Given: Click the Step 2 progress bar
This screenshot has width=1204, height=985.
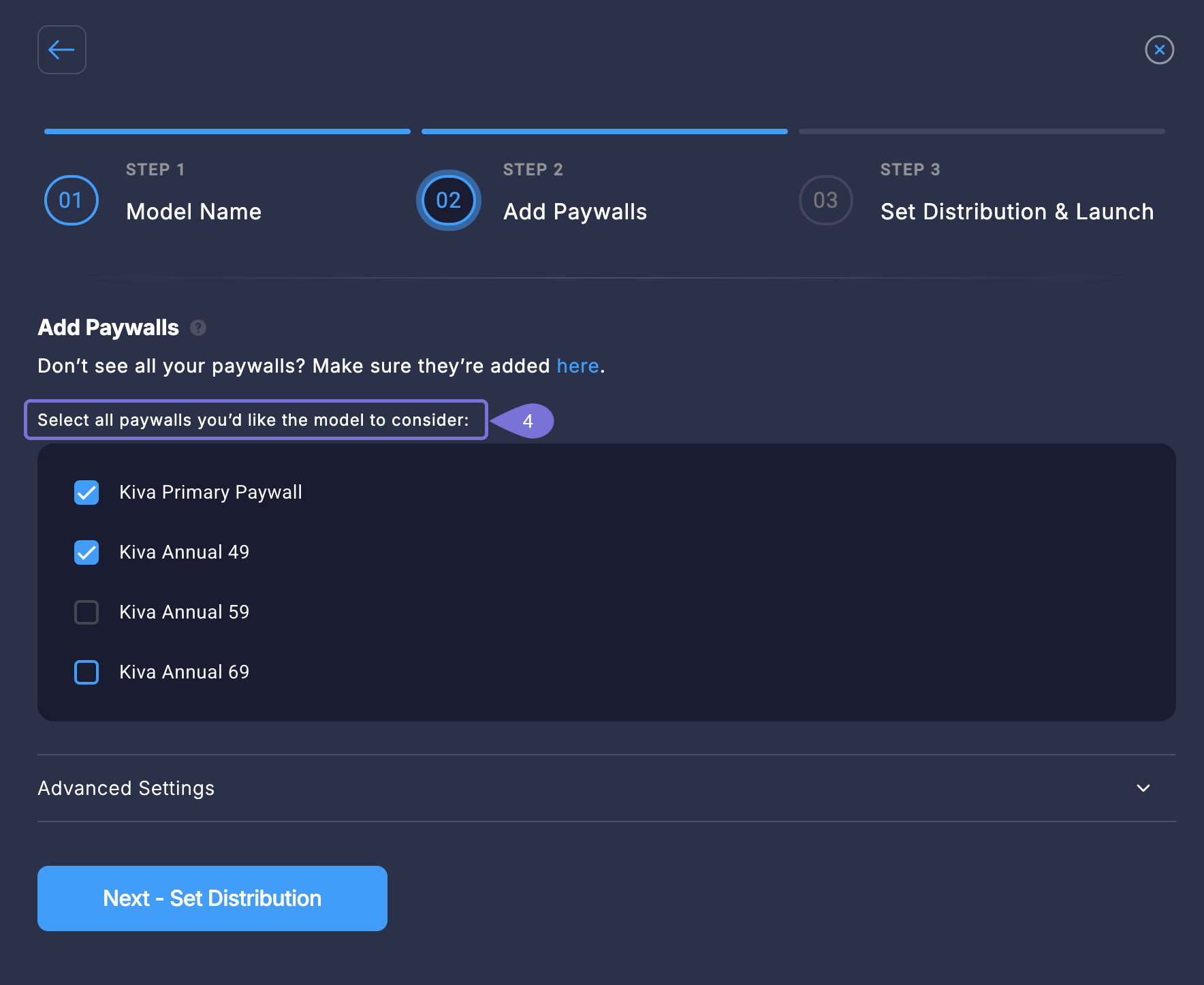Looking at the screenshot, I should click(x=603, y=130).
